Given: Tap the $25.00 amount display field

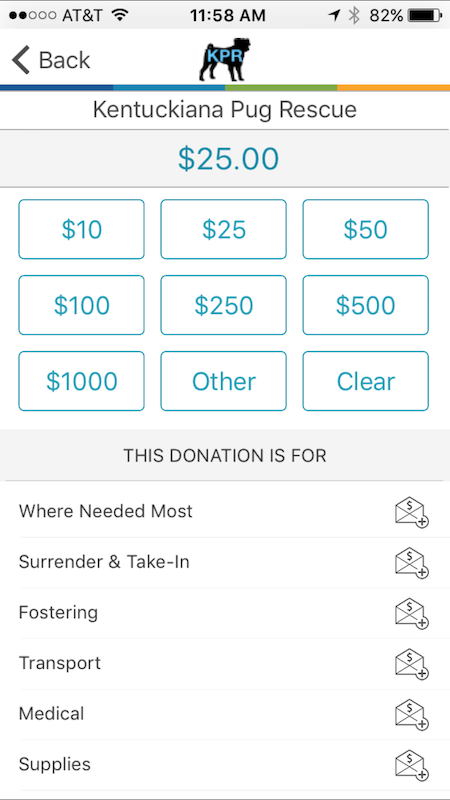Looking at the screenshot, I should point(225,159).
